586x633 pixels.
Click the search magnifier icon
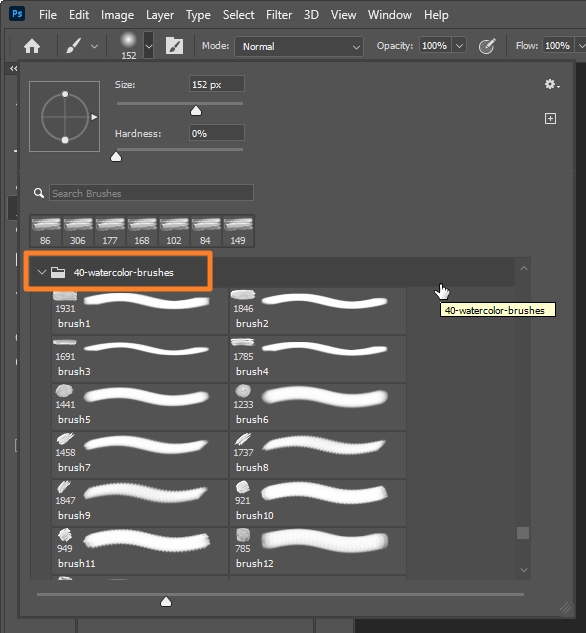click(39, 193)
